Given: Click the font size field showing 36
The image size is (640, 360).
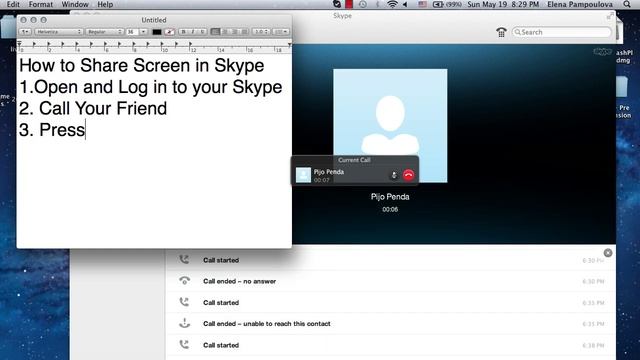Looking at the screenshot, I should click(132, 32).
